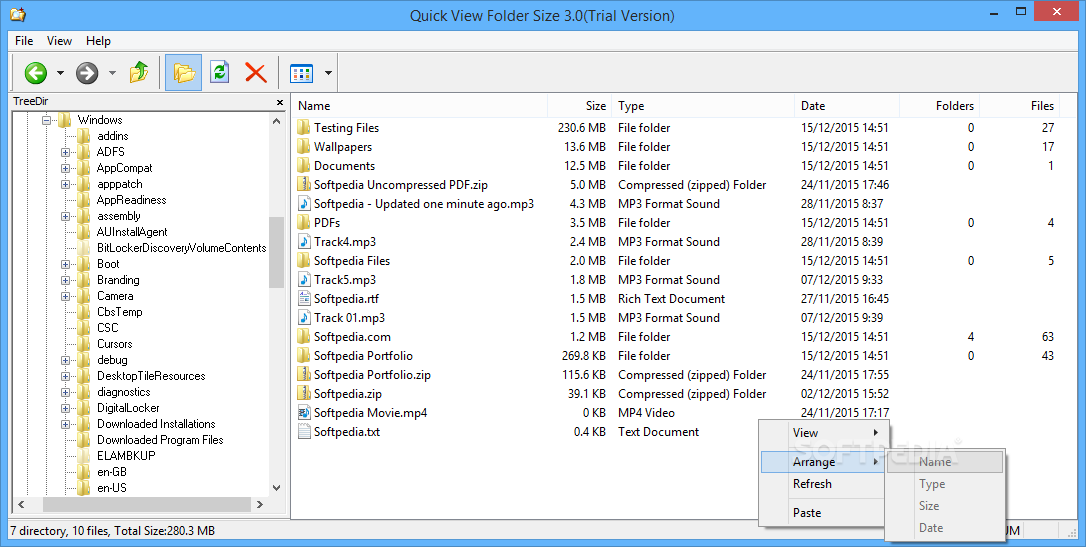The image size is (1086, 547).
Task: Expand the debug tree folder
Action: [66, 360]
